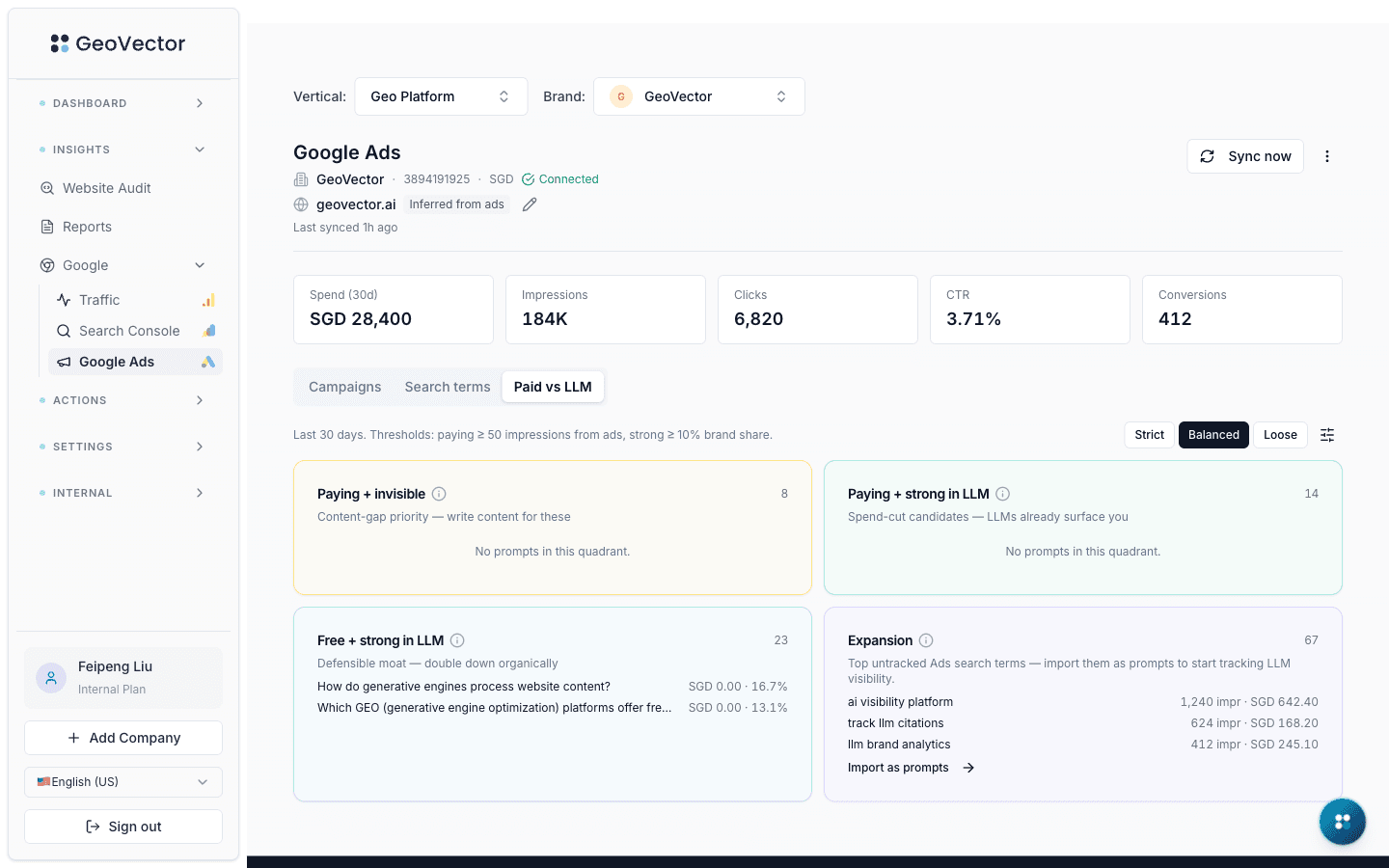Change language via English (US) selector
Viewport: 1389px width, 868px height.
[x=123, y=781]
